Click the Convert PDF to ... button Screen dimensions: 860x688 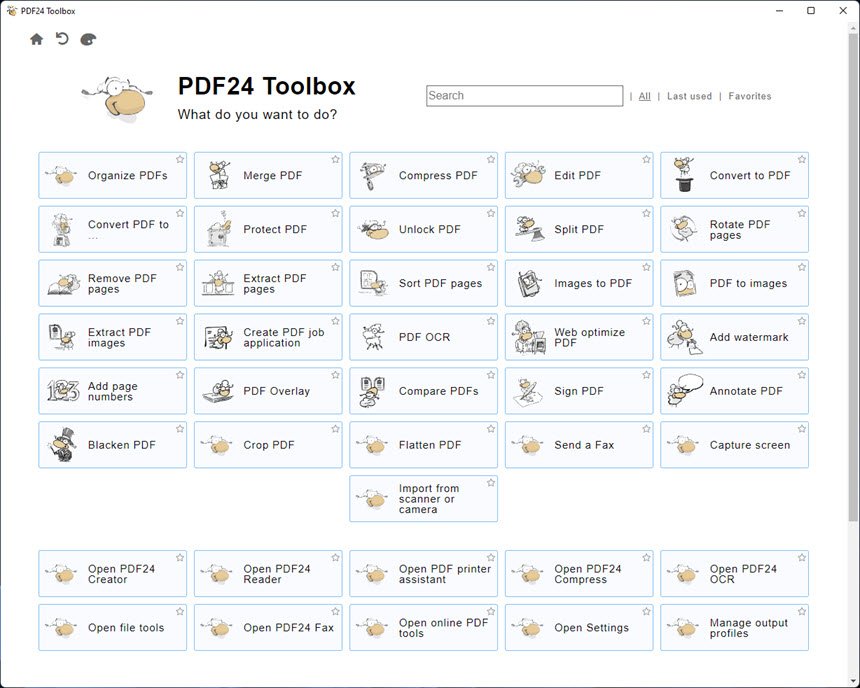point(112,229)
